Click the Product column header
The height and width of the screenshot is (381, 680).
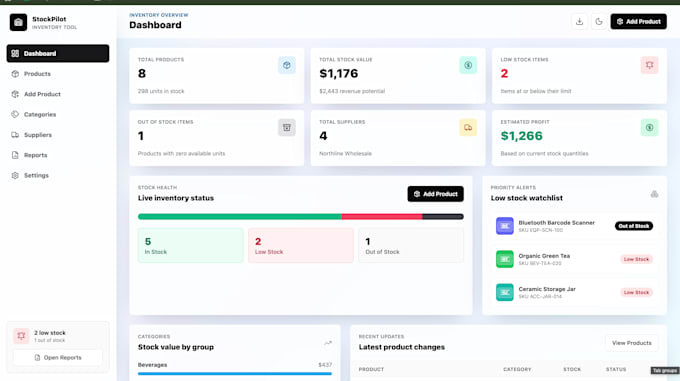point(371,369)
